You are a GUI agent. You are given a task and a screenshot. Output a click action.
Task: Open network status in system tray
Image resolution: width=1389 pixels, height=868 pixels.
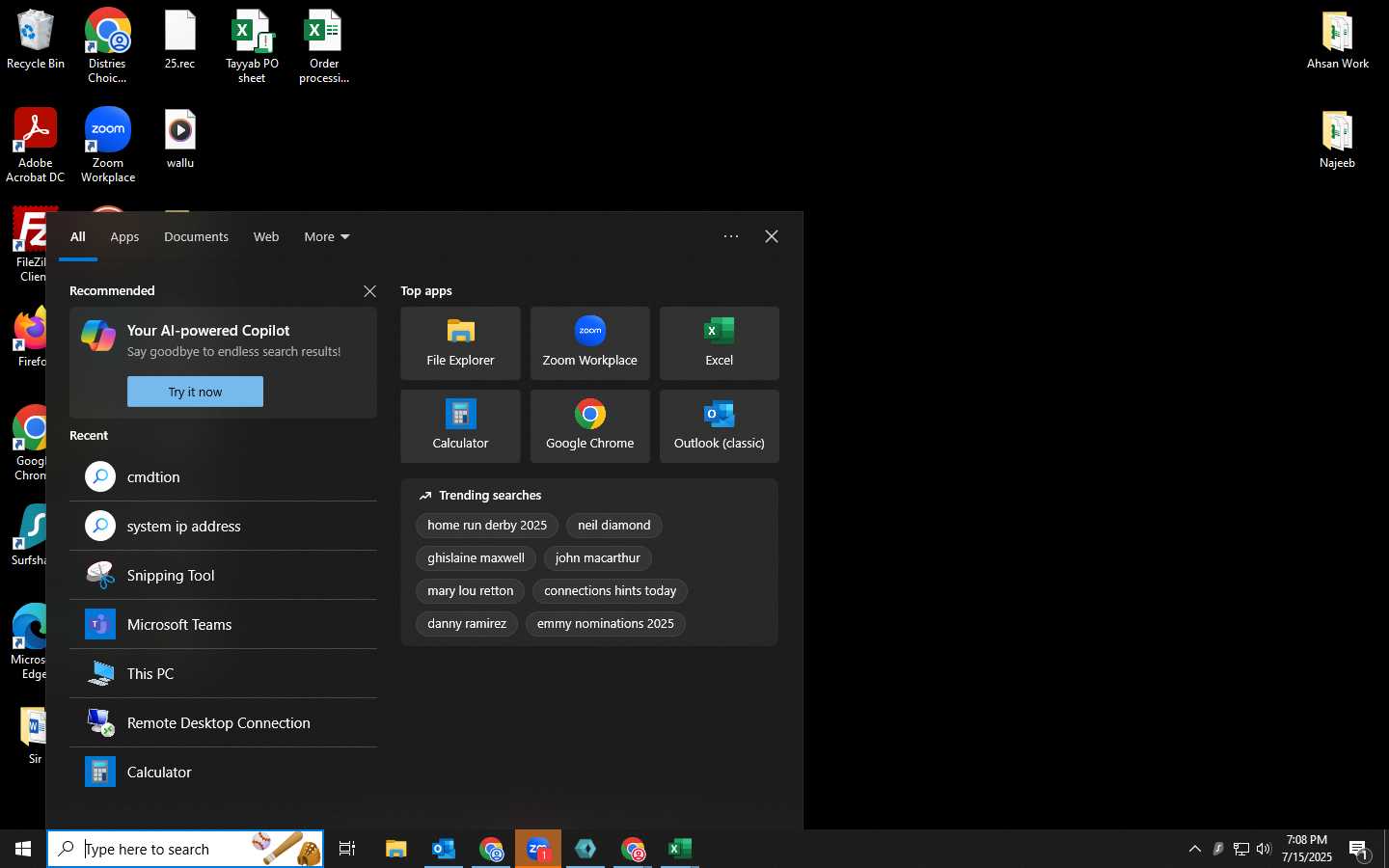(x=1241, y=849)
